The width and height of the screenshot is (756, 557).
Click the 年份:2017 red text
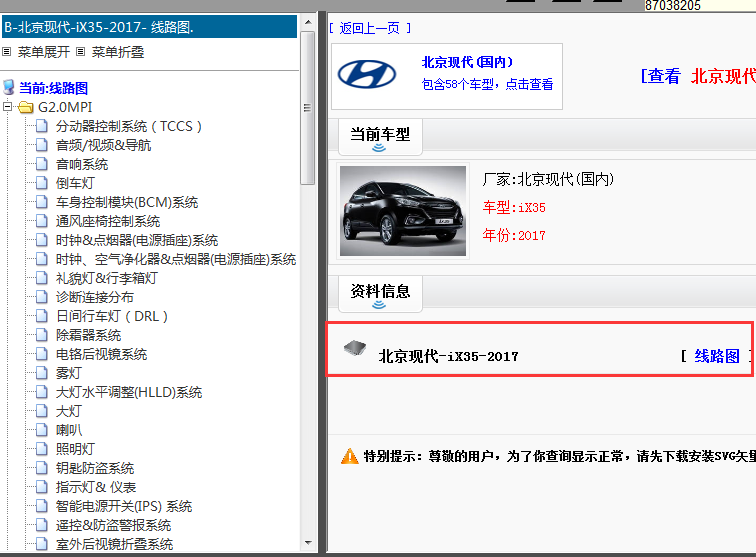514,235
